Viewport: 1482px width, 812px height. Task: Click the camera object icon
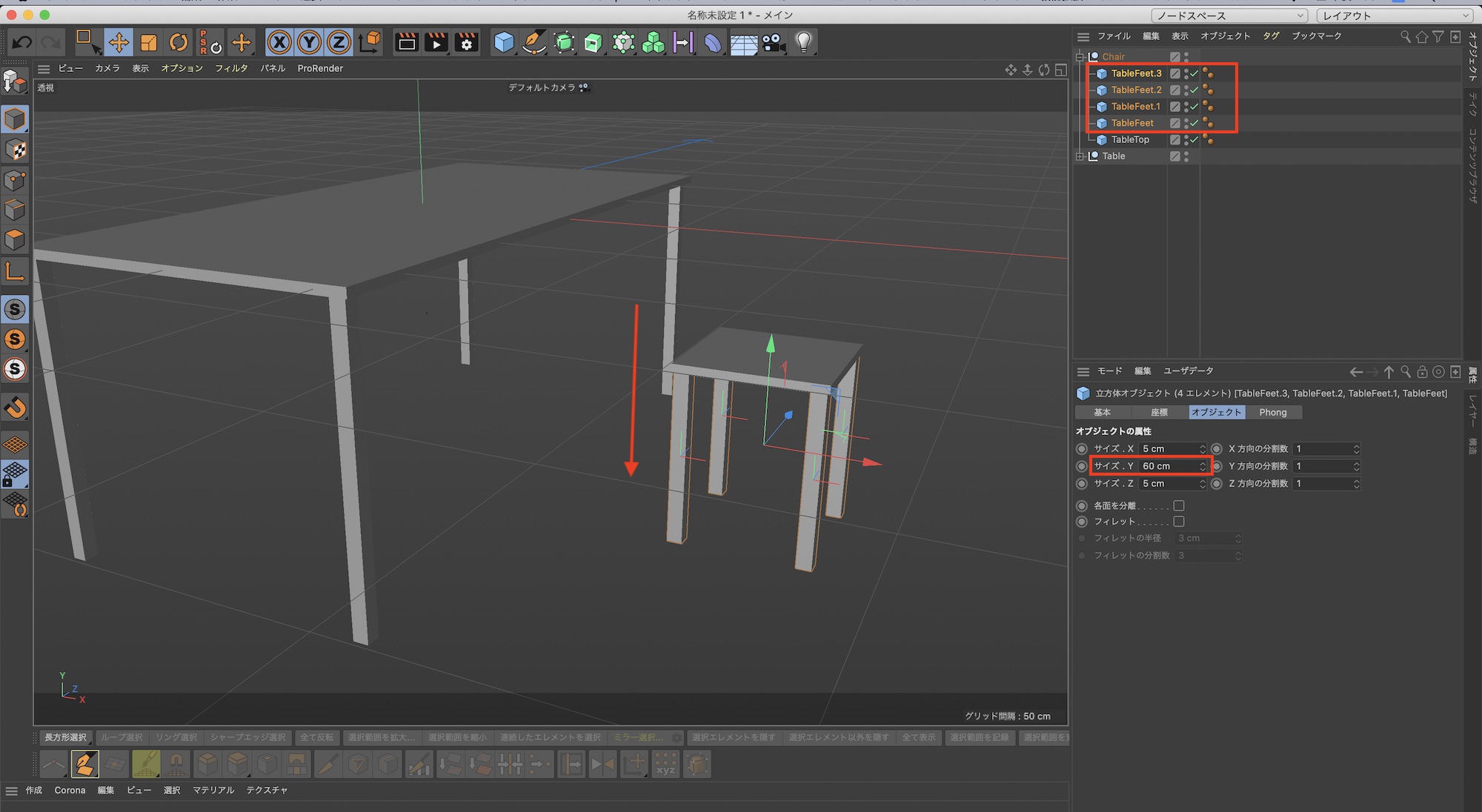[x=773, y=42]
